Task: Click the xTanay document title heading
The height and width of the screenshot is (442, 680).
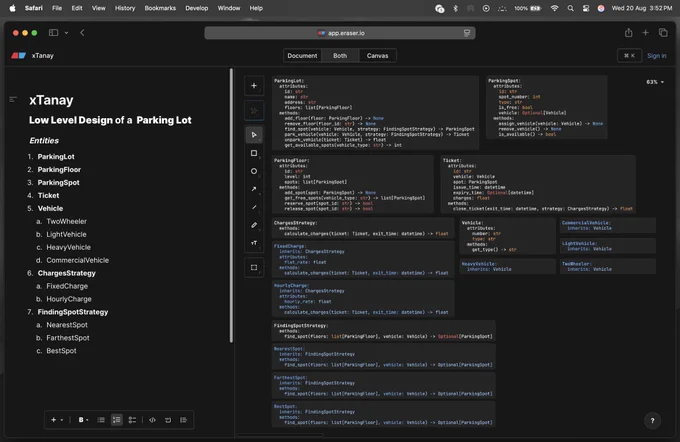Action: (x=51, y=100)
